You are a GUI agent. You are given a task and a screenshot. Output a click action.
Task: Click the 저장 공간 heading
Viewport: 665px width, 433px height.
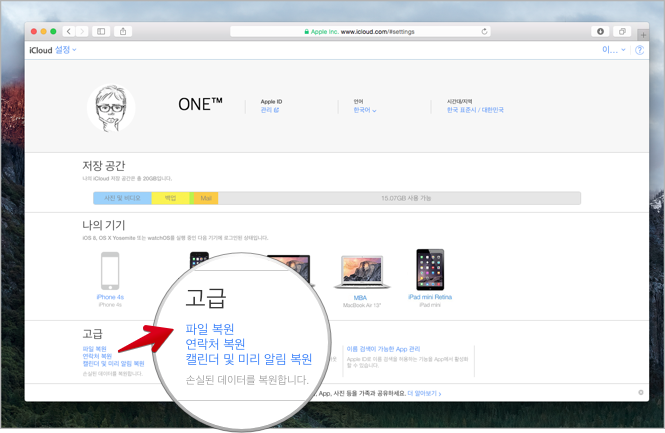pyautogui.click(x=104, y=165)
